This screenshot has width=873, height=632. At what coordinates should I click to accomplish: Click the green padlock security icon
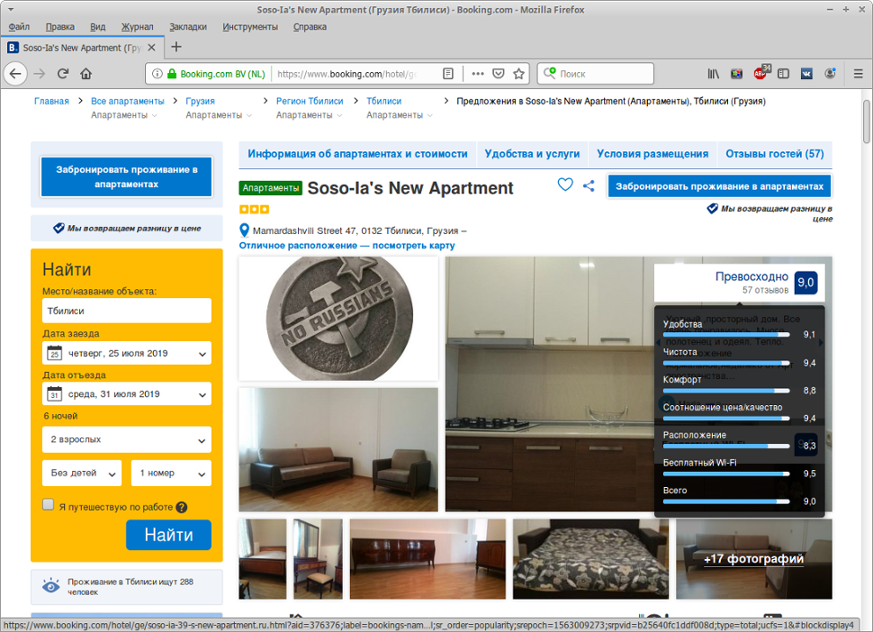[172, 74]
